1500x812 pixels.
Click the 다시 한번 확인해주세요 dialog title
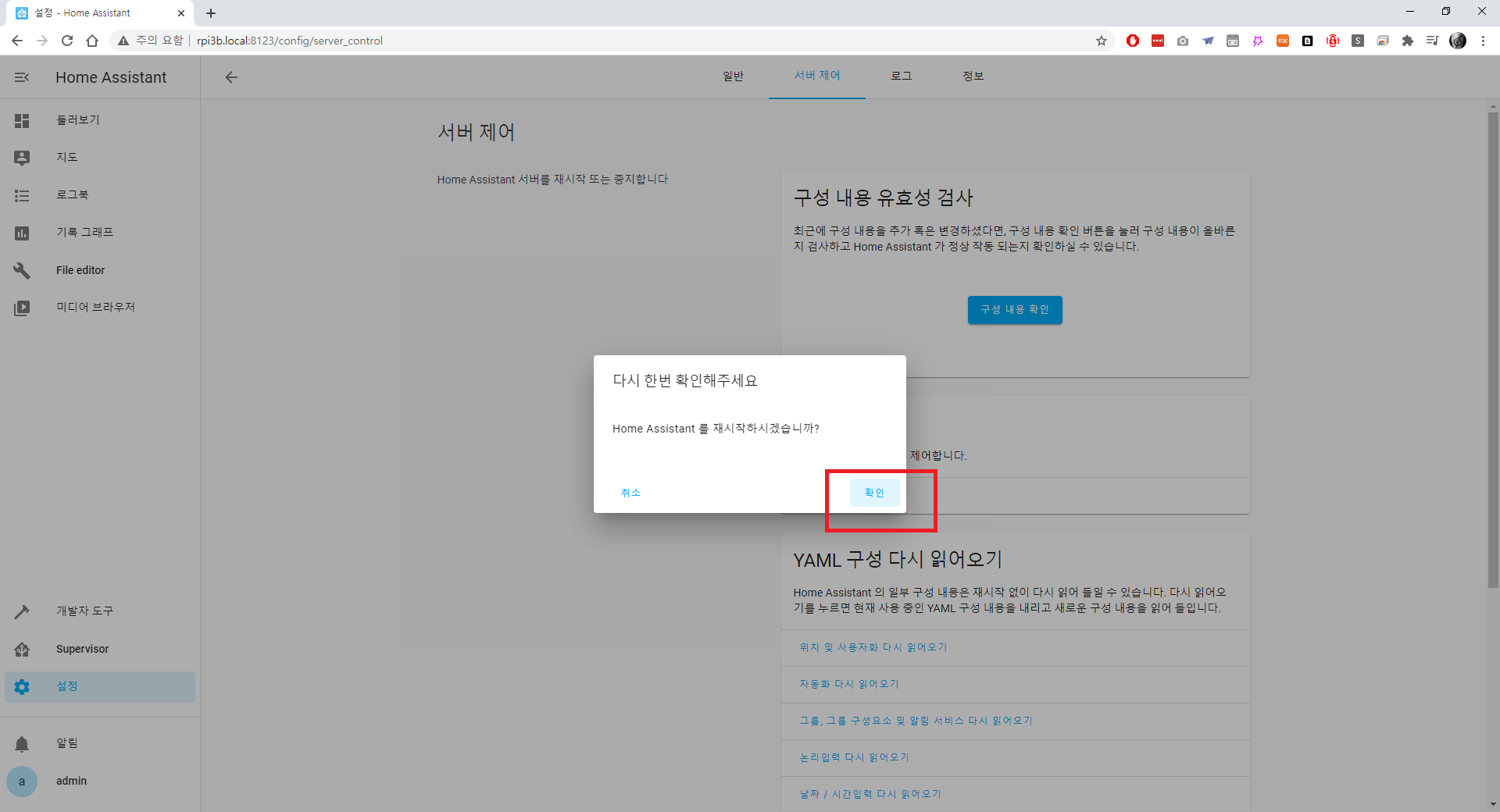[x=685, y=380]
